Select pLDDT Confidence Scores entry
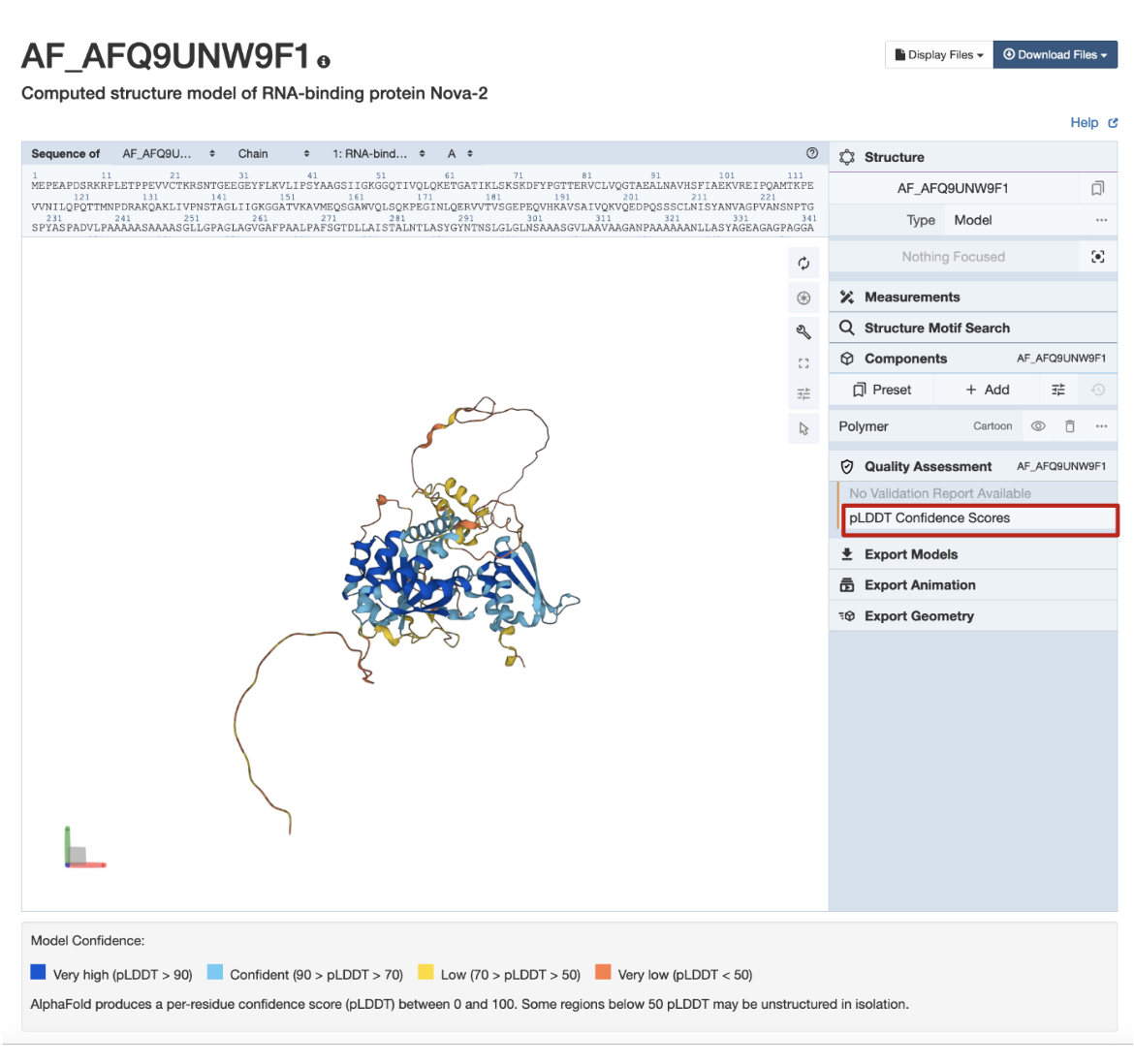1134x1064 pixels. tap(979, 518)
